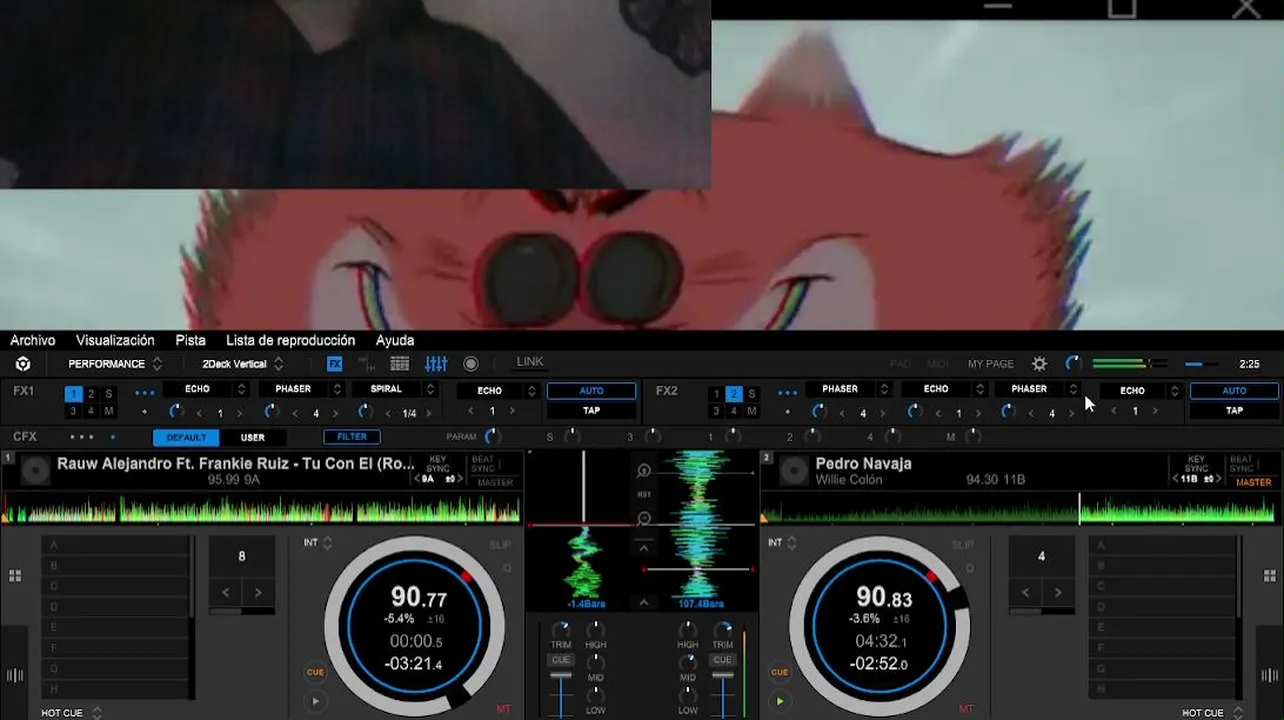Assign FX1 to sampler S
Image resolution: width=1284 pixels, height=720 pixels.
pyautogui.click(x=109, y=394)
